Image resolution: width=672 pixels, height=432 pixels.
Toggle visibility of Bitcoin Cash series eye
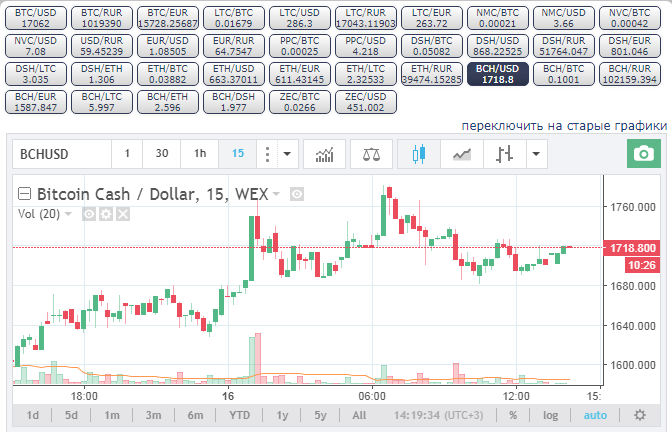297,194
